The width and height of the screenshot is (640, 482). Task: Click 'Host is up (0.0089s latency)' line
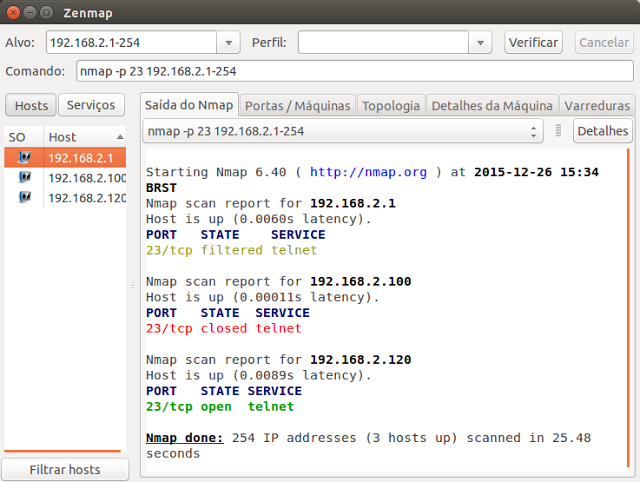pyautogui.click(x=258, y=375)
